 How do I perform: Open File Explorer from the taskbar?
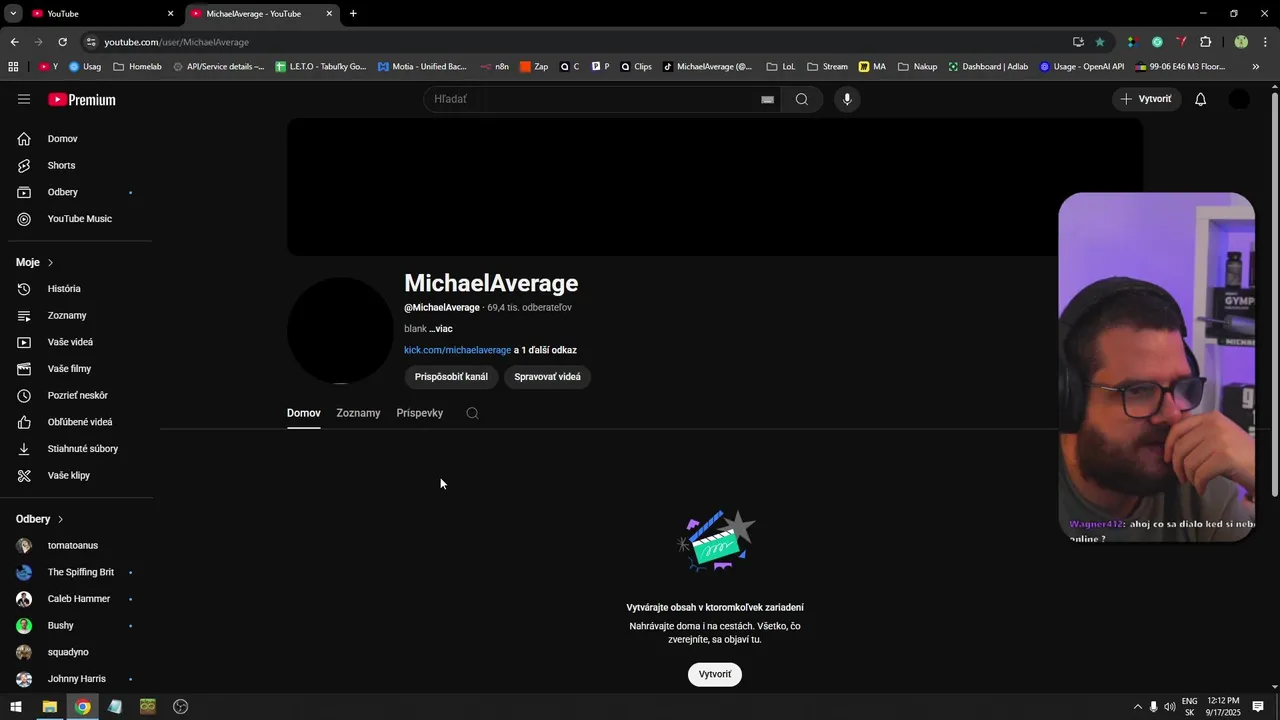tap(49, 707)
